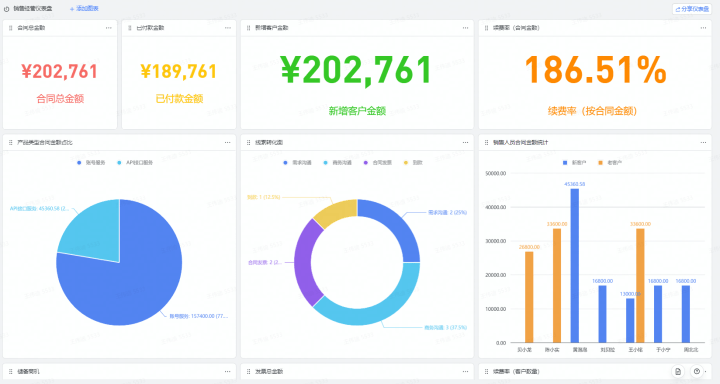Click the API接口服务: 45360.58 pie label
The height and width of the screenshot is (384, 720).
point(39,209)
